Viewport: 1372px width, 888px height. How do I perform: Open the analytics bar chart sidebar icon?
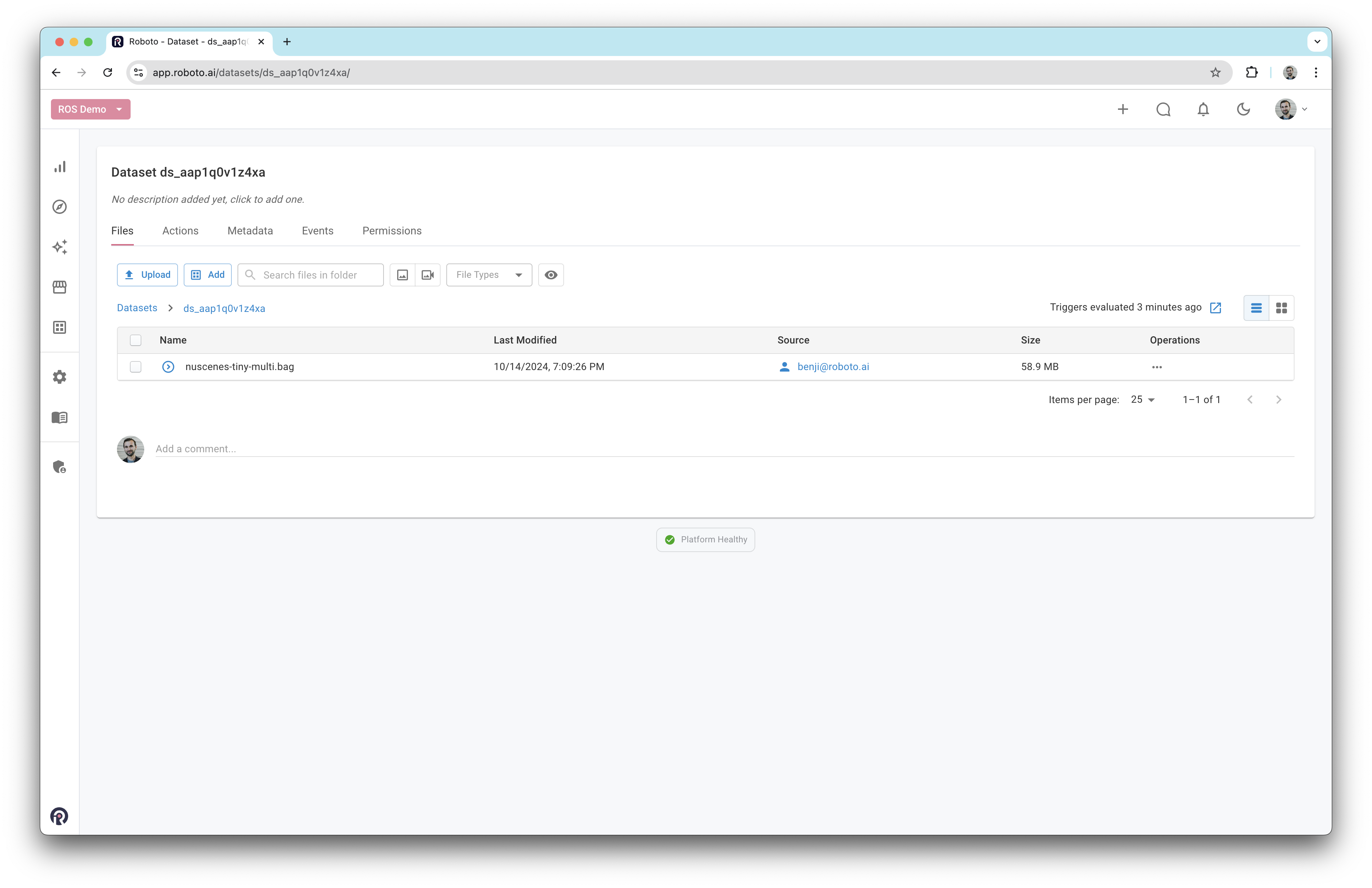click(60, 167)
